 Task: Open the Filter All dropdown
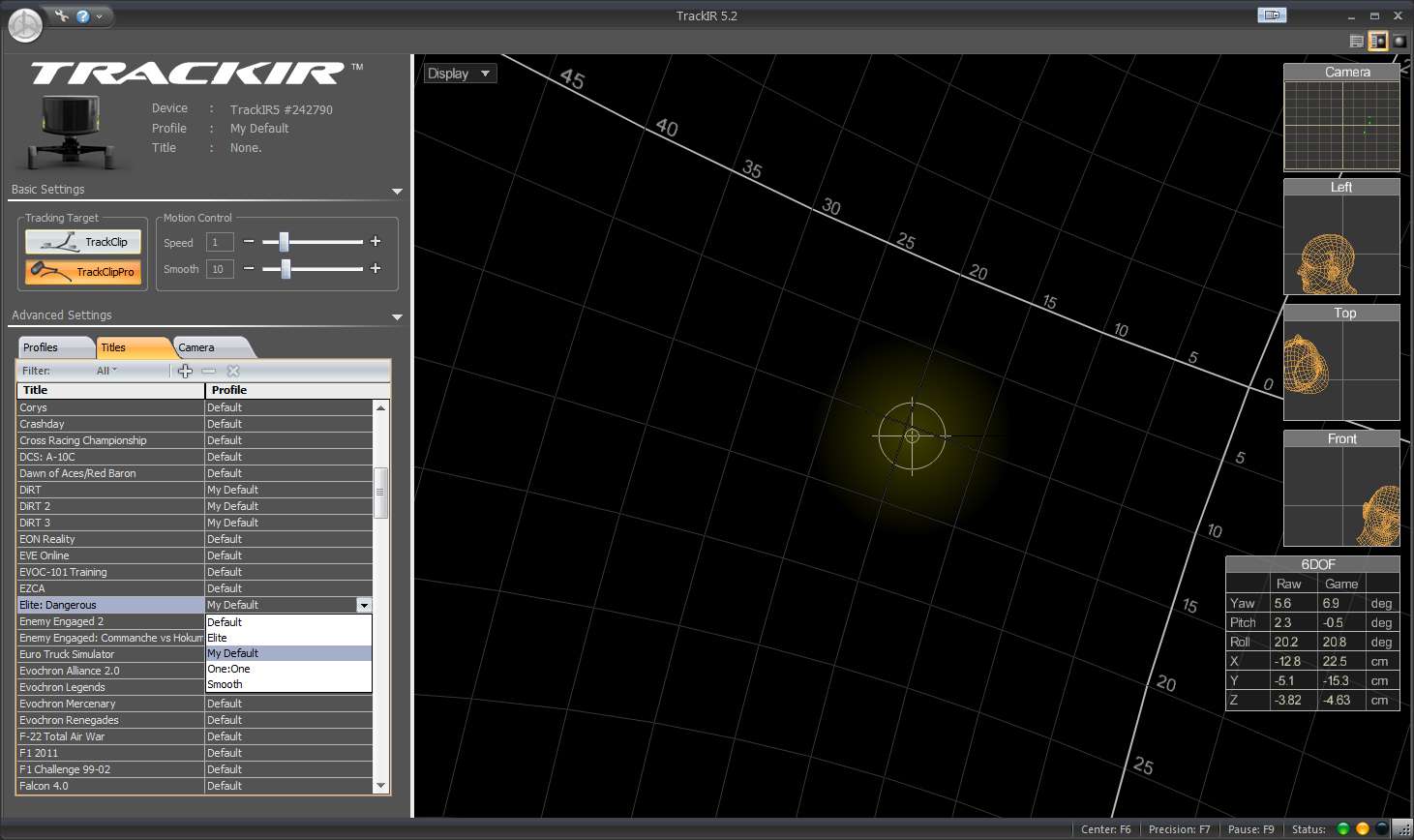pyautogui.click(x=106, y=371)
